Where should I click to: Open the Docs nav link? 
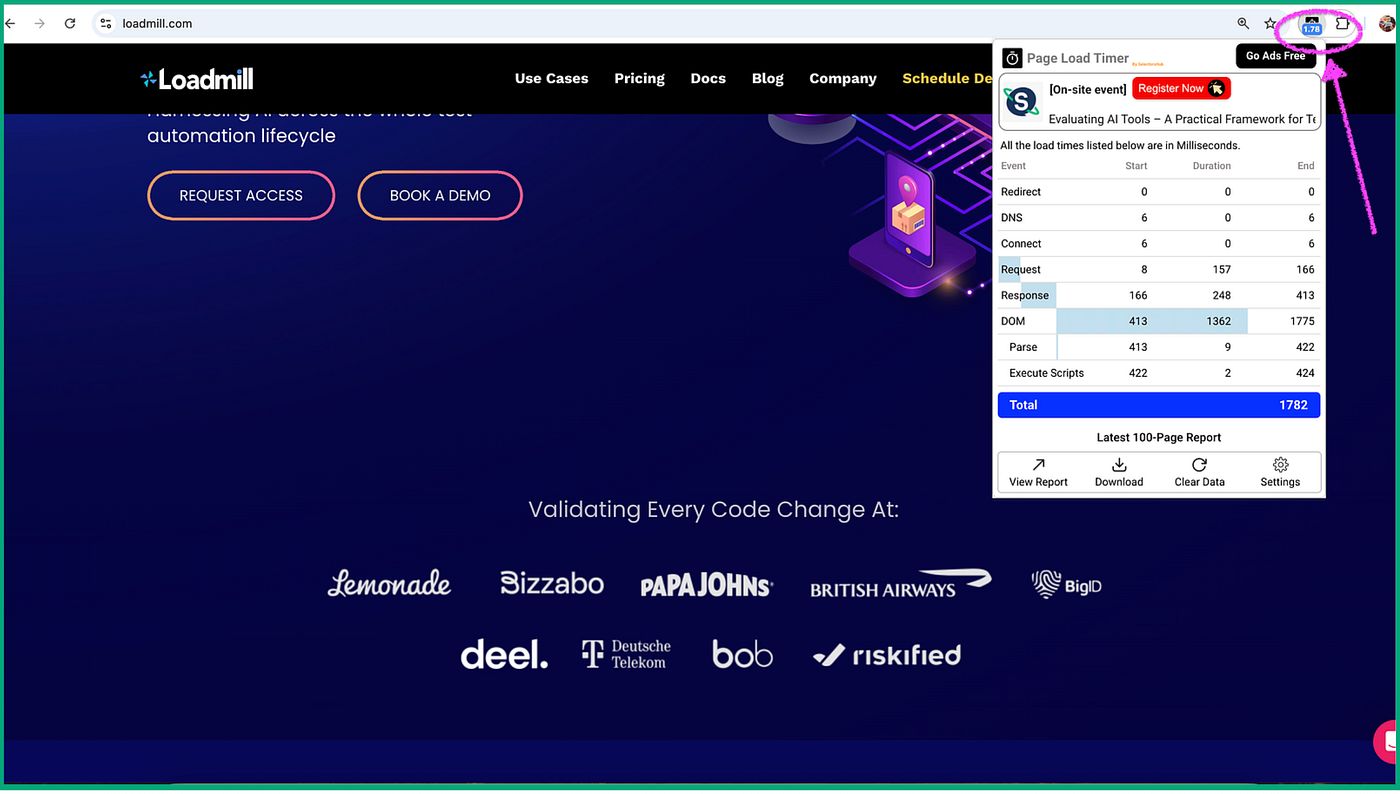(708, 78)
